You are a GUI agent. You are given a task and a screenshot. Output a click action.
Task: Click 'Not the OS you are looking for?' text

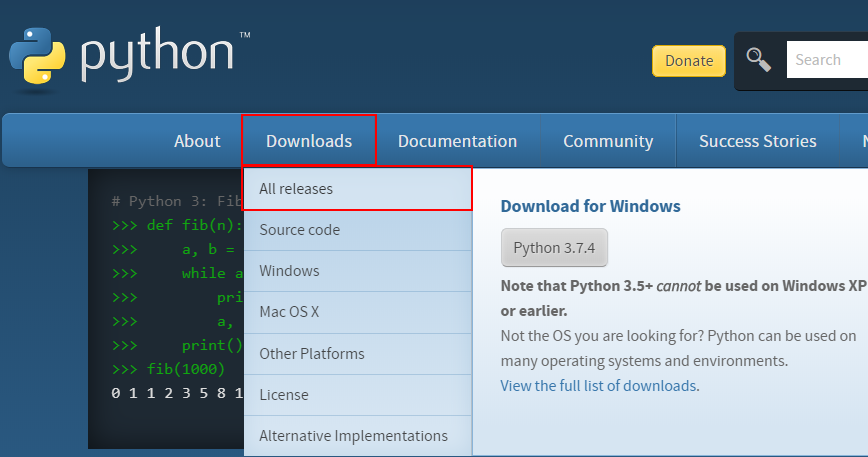tap(602, 336)
